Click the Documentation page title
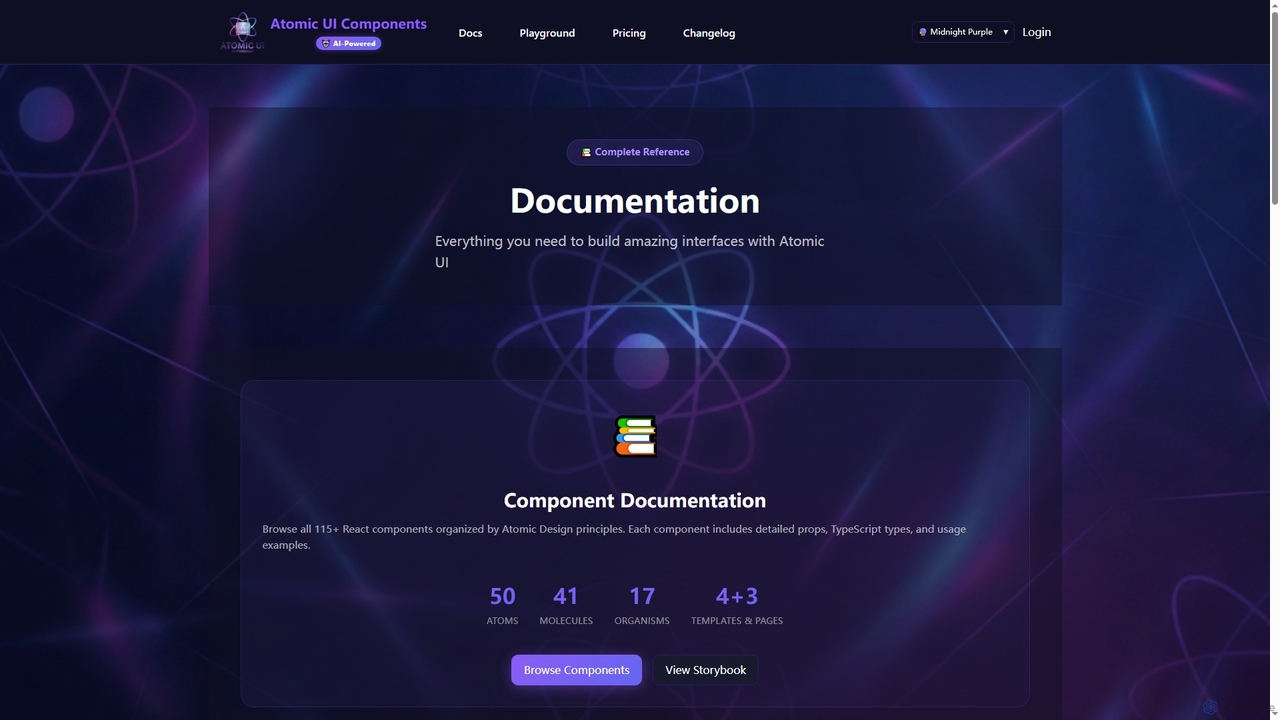Image resolution: width=1280 pixels, height=720 pixels. 635,201
